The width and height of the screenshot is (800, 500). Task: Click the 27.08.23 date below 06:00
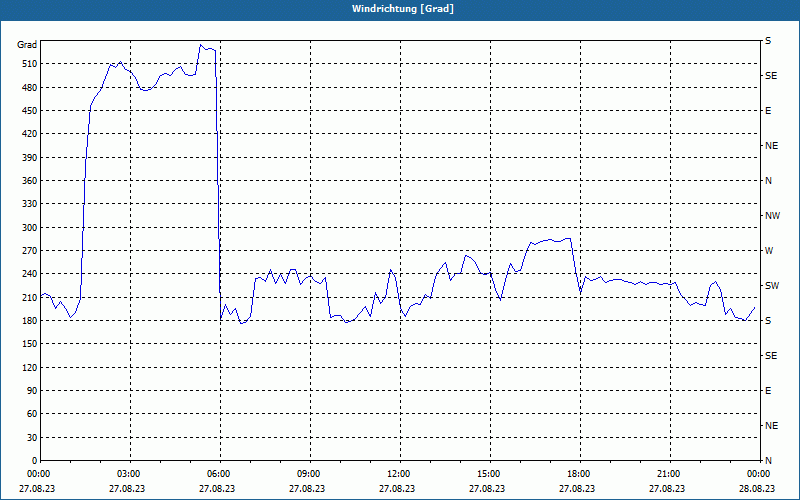[x=217, y=488]
